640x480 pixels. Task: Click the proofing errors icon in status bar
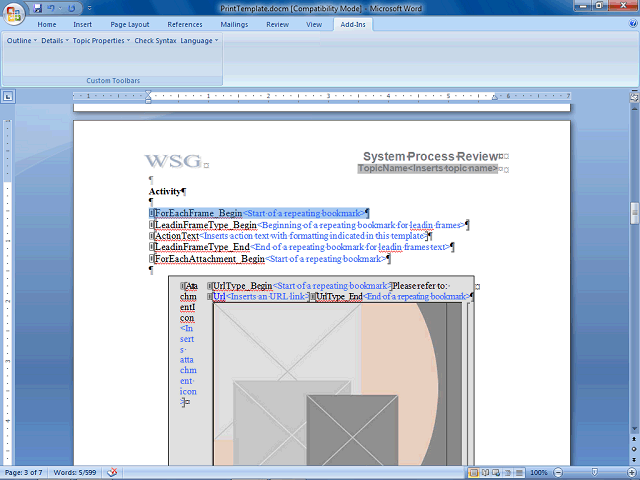click(x=112, y=473)
